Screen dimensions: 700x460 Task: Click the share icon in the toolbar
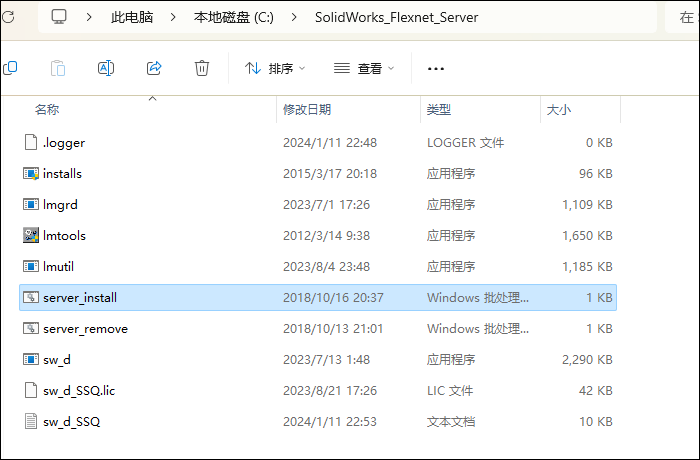[154, 68]
